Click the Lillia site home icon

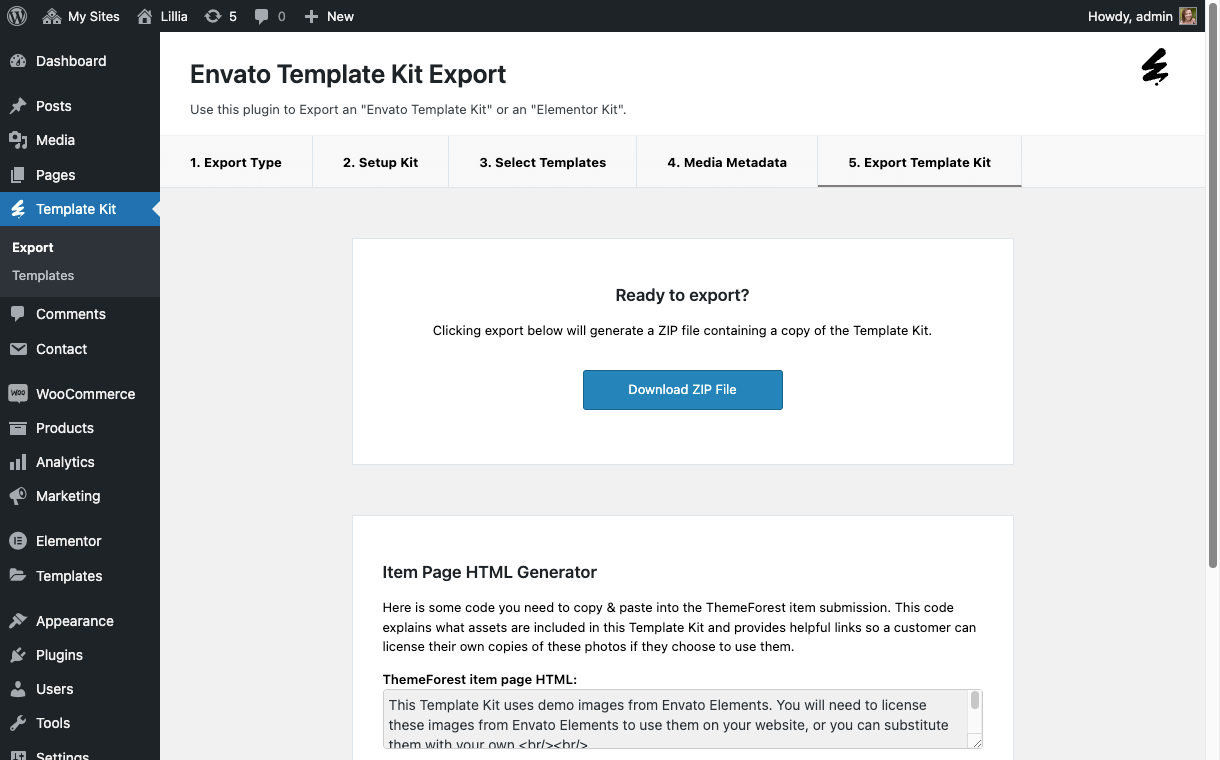pos(145,16)
